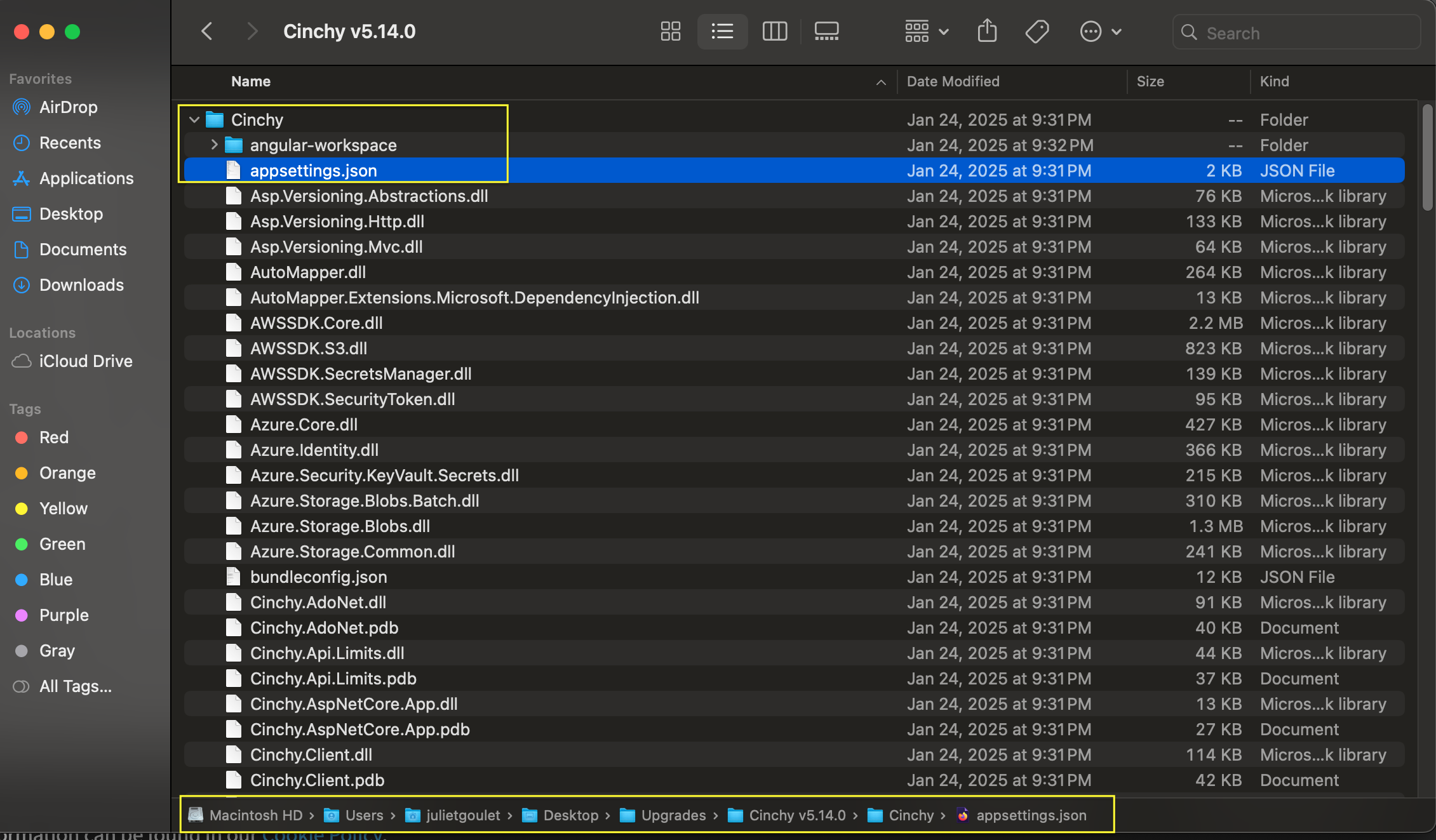1436x840 pixels.
Task: Sort by the Name column header
Action: tap(251, 81)
